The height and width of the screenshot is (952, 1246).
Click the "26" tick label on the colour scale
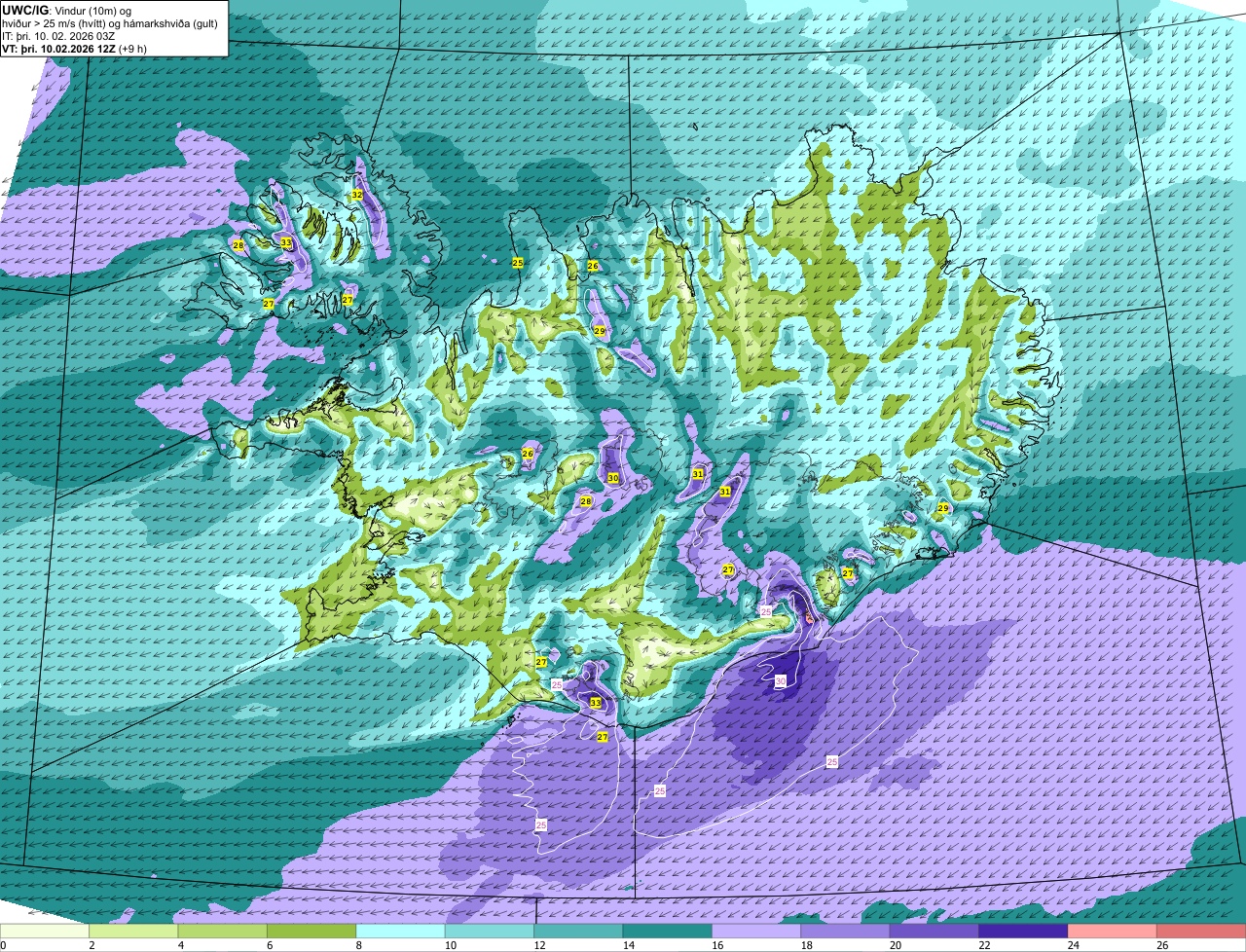point(1162,945)
